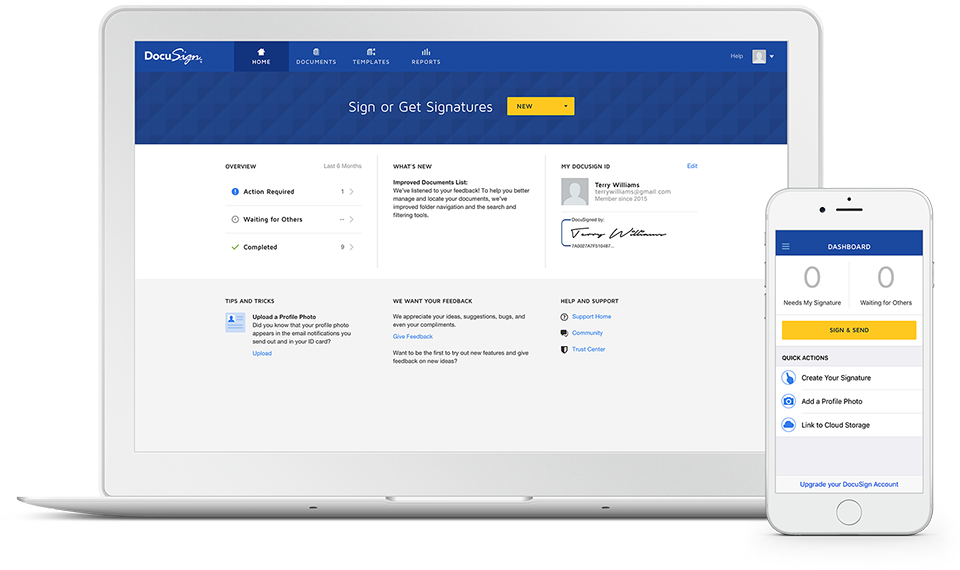This screenshot has width=960, height=570.
Task: Tap the SIGN & SEND button
Action: [849, 330]
